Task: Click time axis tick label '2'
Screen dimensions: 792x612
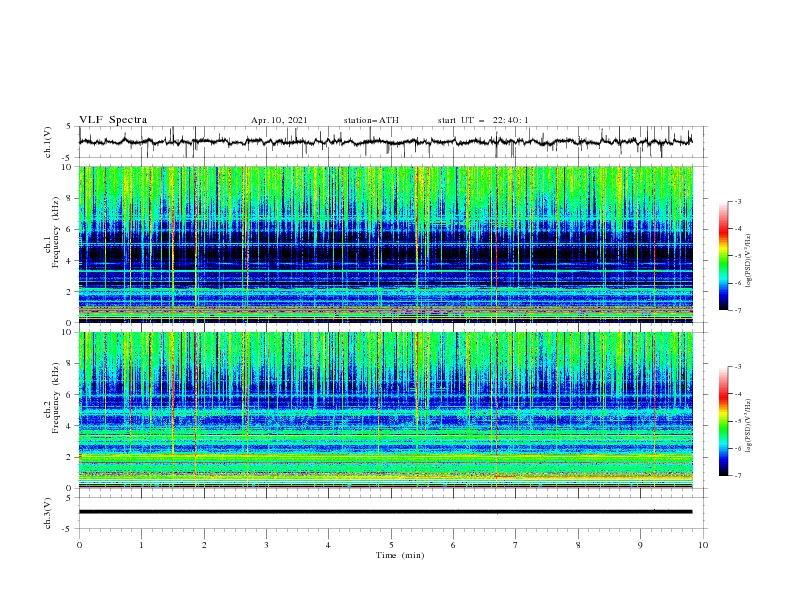Action: (204, 545)
